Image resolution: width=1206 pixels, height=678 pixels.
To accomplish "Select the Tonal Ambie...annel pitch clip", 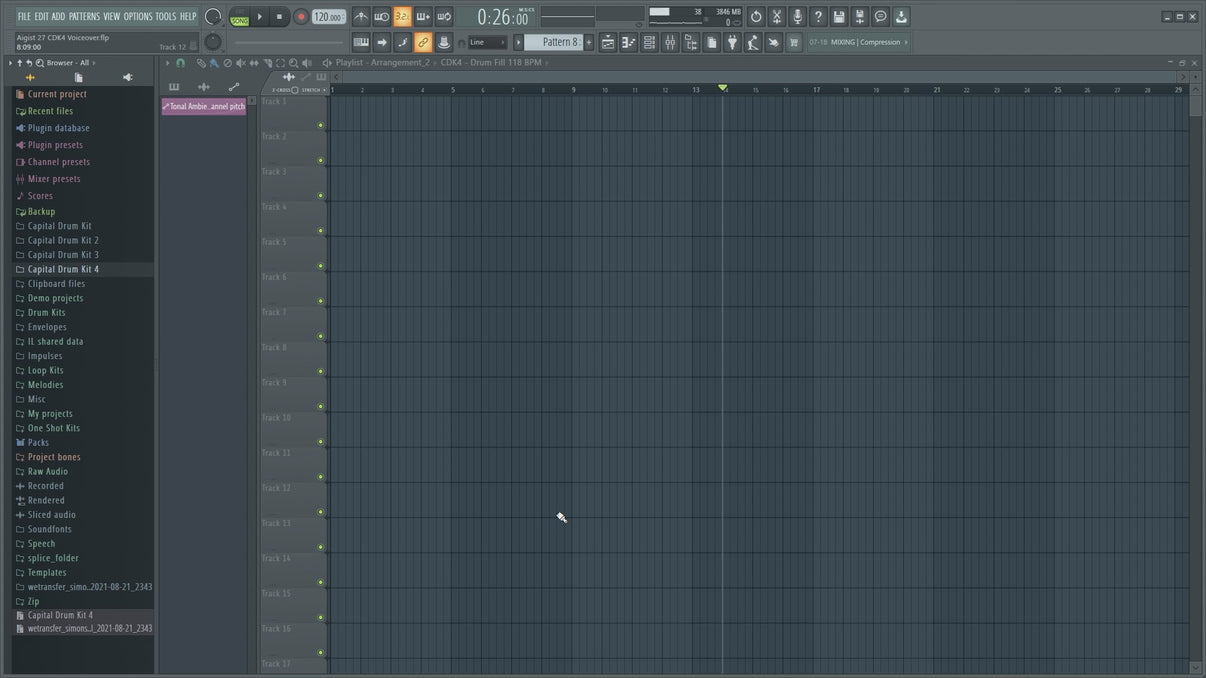I will tap(204, 106).
